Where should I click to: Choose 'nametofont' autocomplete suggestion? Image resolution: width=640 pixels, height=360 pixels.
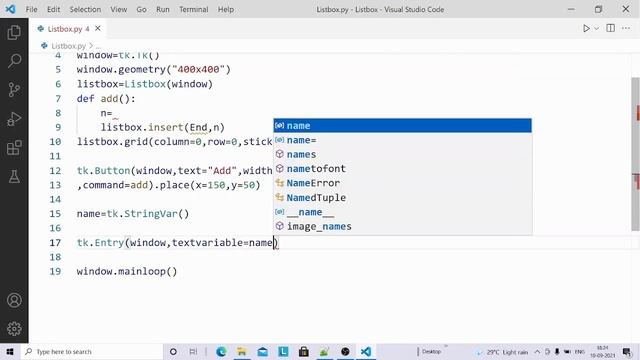(x=402, y=169)
